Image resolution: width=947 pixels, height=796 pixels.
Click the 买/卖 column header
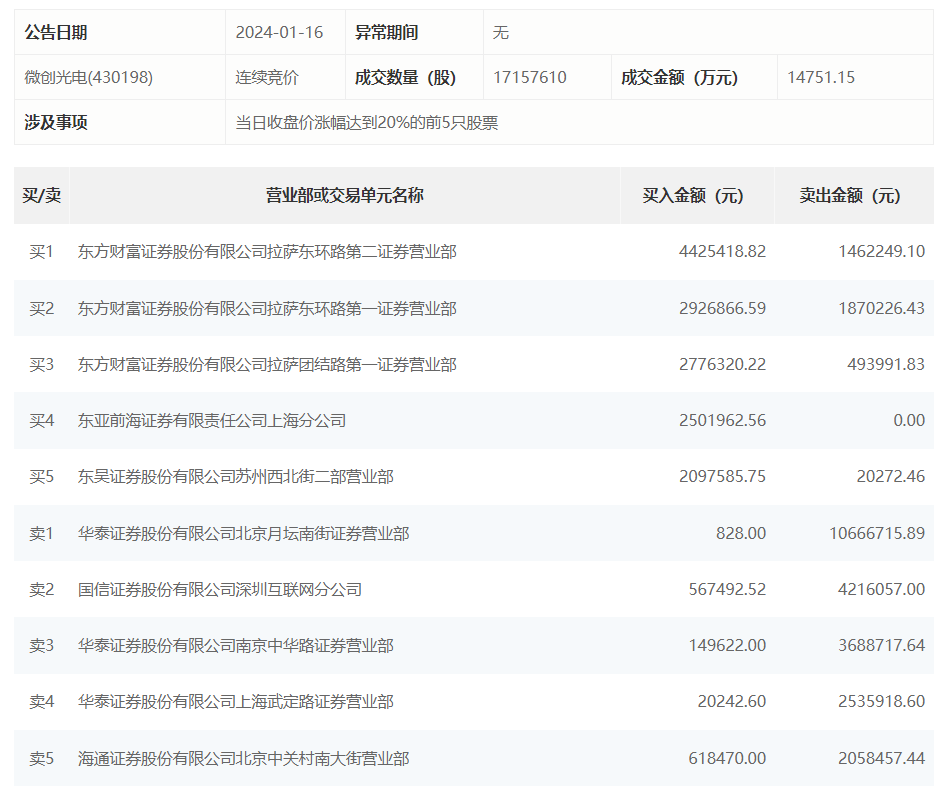coord(42,195)
